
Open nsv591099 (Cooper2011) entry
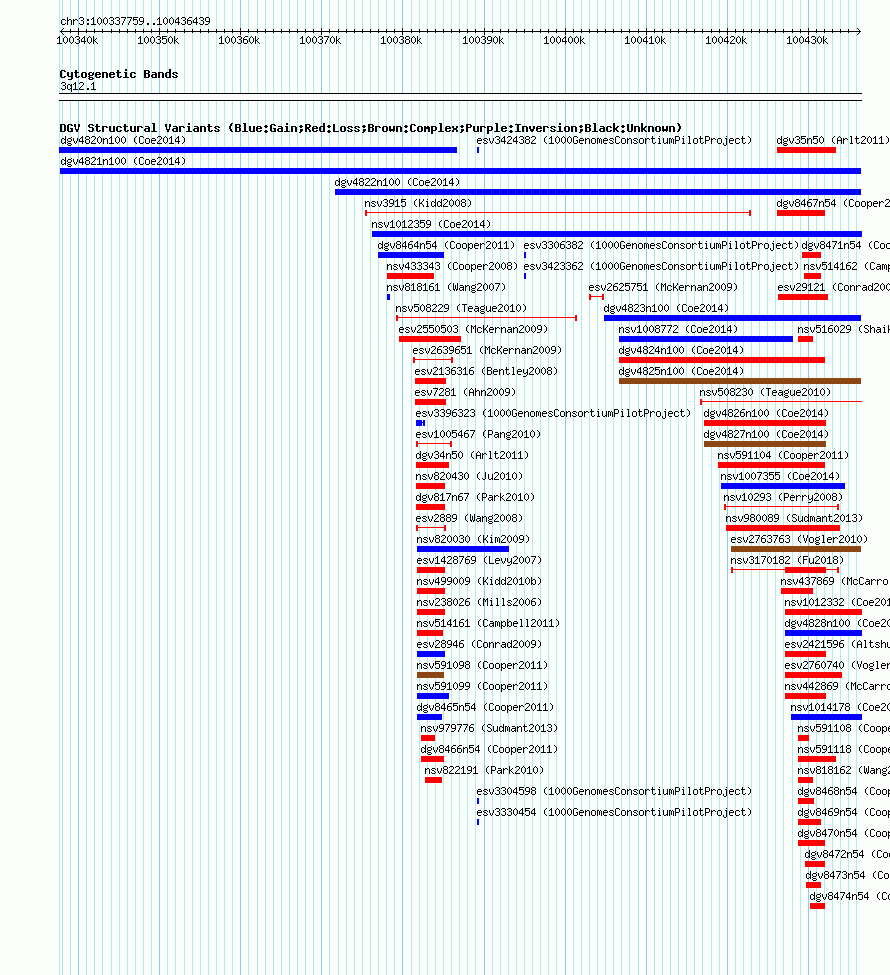click(x=483, y=686)
